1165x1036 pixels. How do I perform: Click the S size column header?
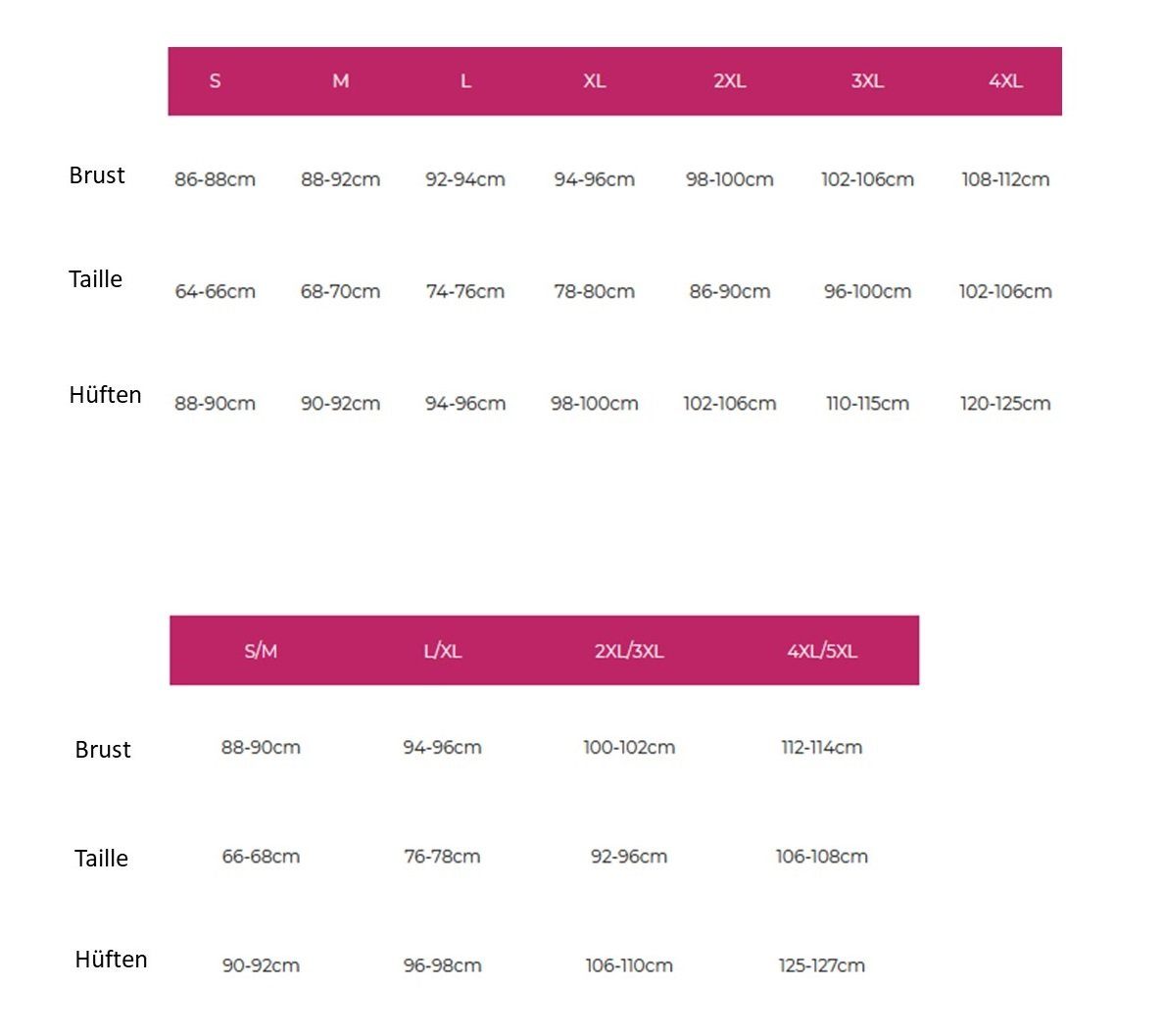[215, 81]
